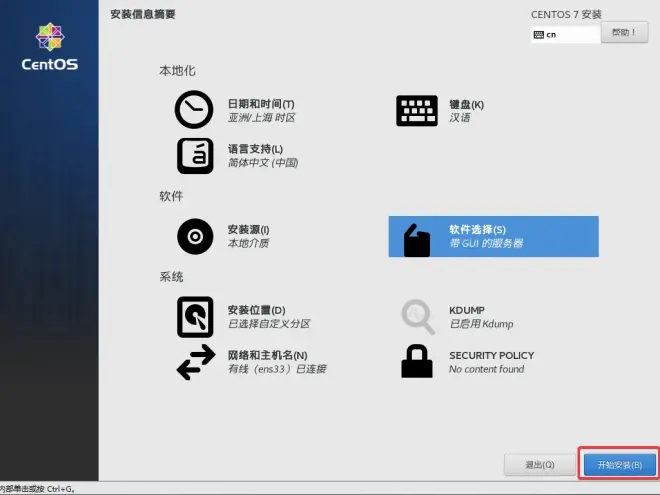This screenshot has width=660, height=495.
Task: Open 键盘(K) settings
Action: coord(466,104)
